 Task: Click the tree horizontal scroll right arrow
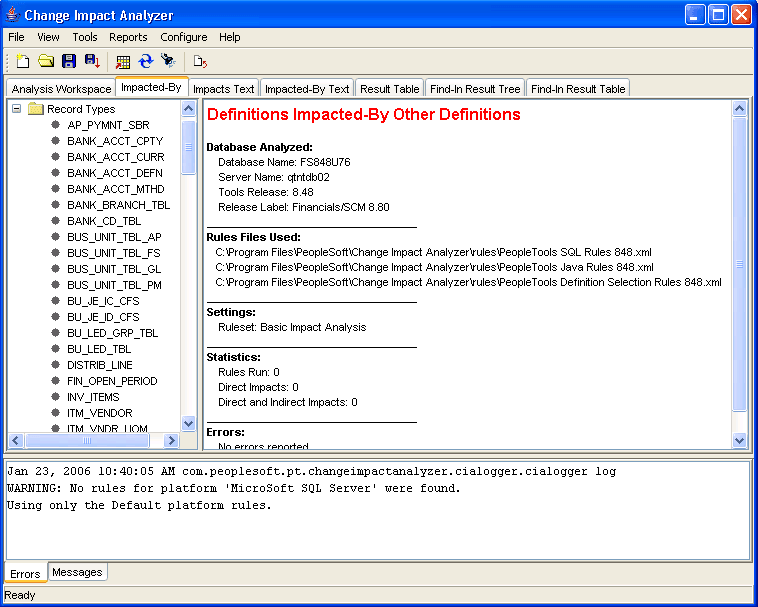(171, 440)
